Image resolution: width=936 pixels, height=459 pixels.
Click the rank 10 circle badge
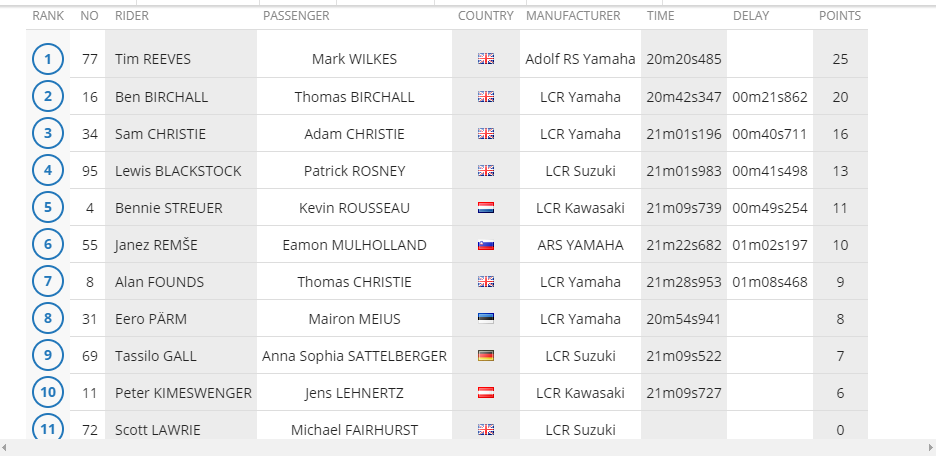[48, 392]
